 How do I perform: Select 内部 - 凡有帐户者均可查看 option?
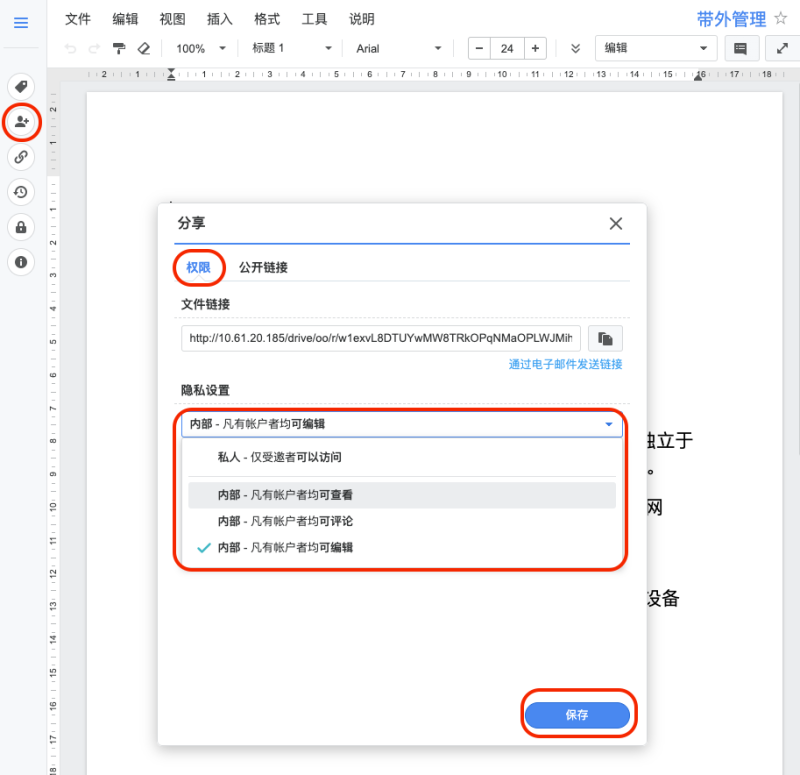pos(402,495)
